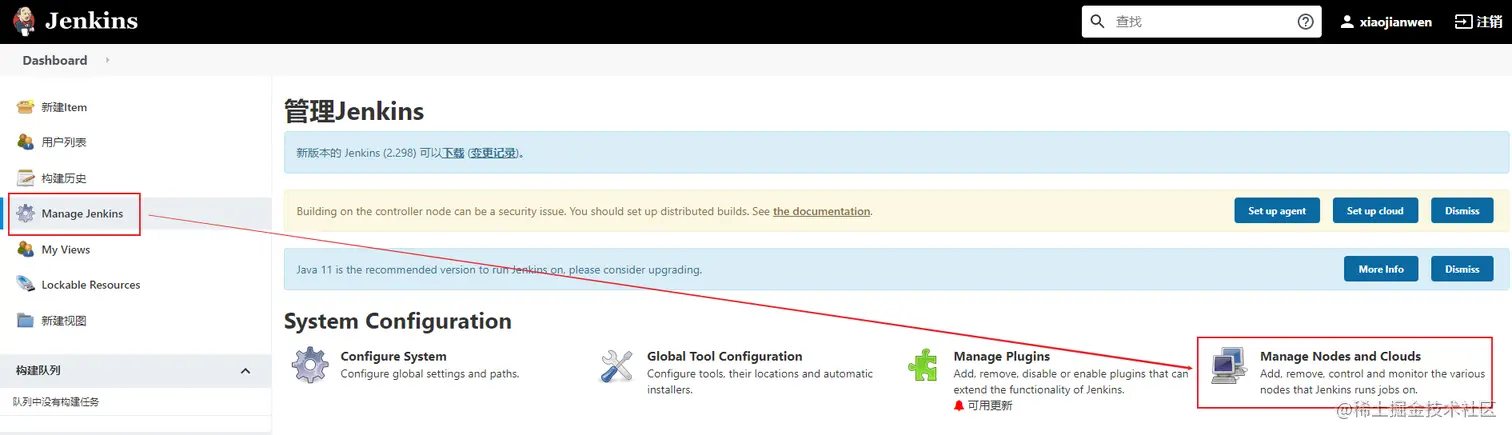
Task: Click the user profile person icon
Action: coord(1347,22)
